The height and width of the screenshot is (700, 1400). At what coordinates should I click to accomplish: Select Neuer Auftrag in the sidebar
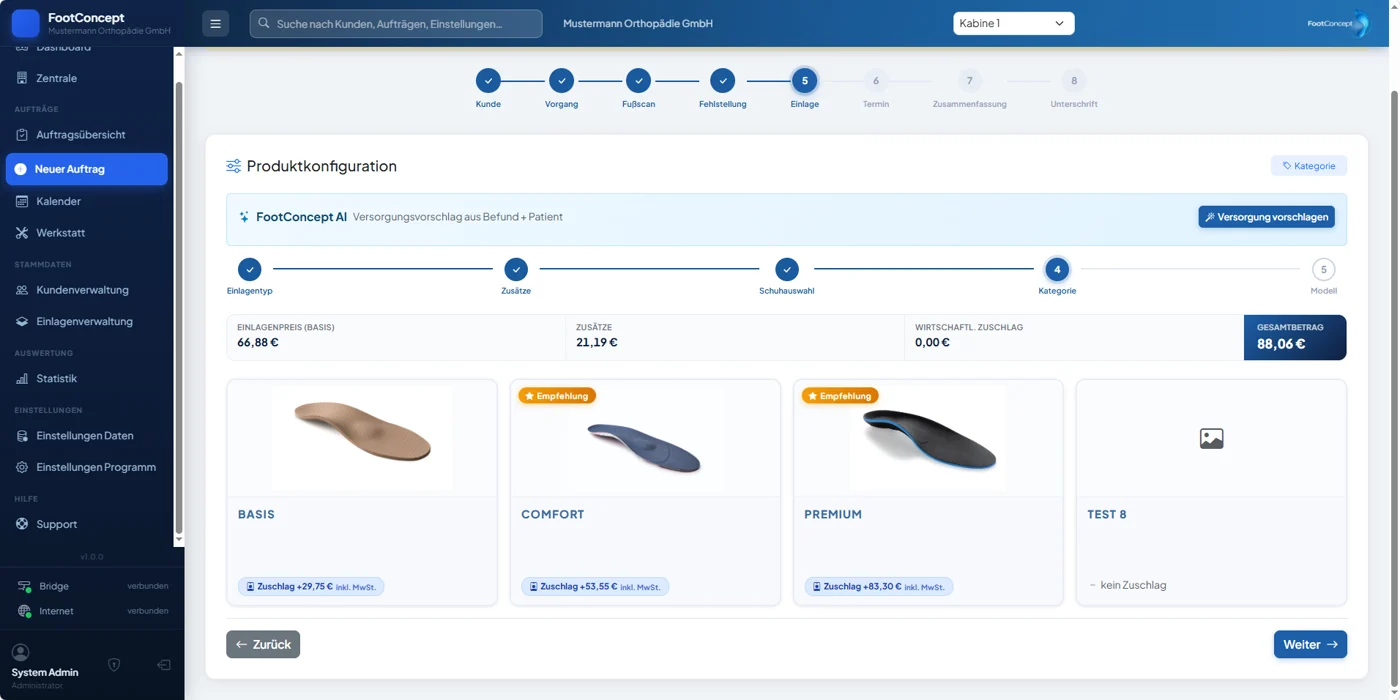click(87, 169)
